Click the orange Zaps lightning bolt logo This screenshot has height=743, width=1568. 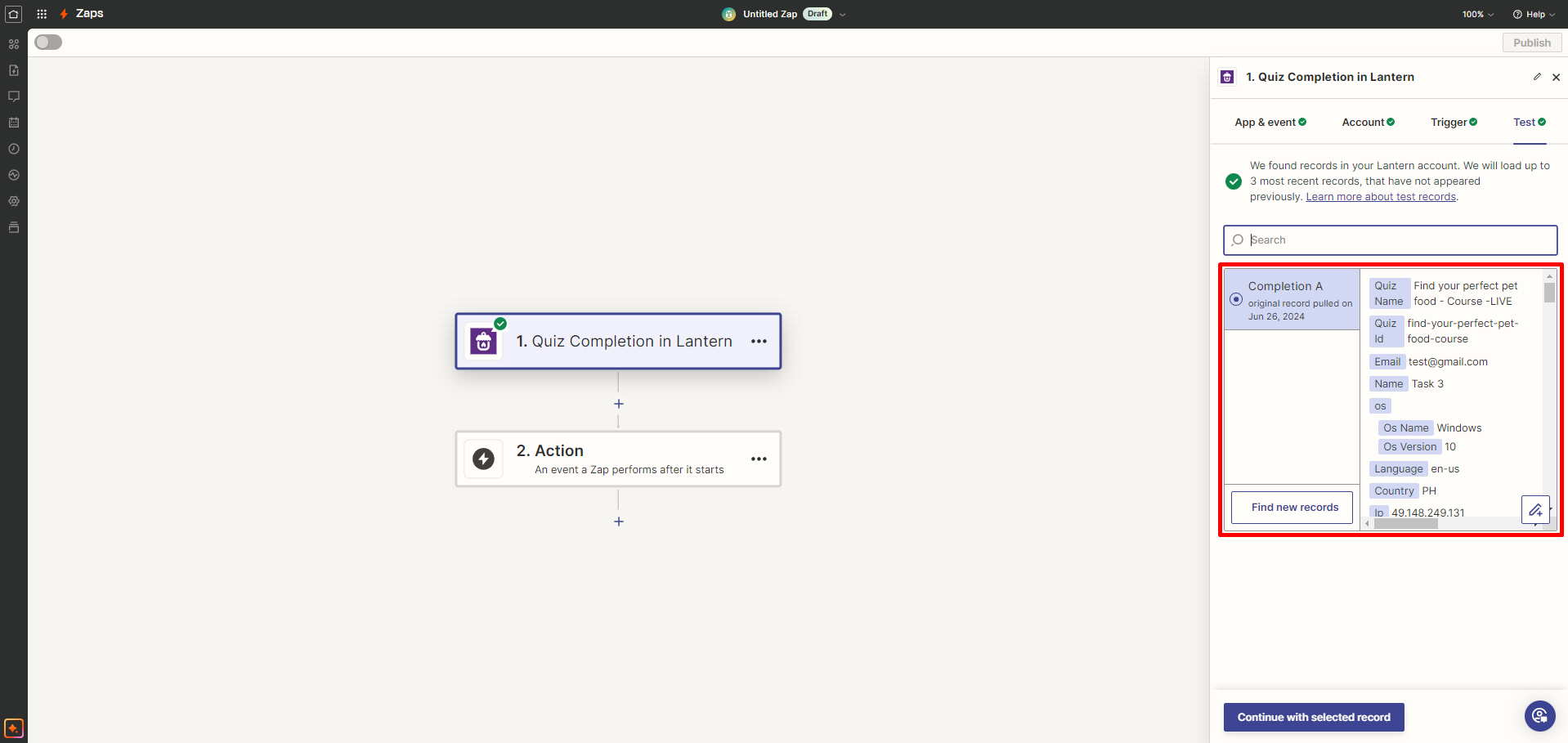(64, 14)
